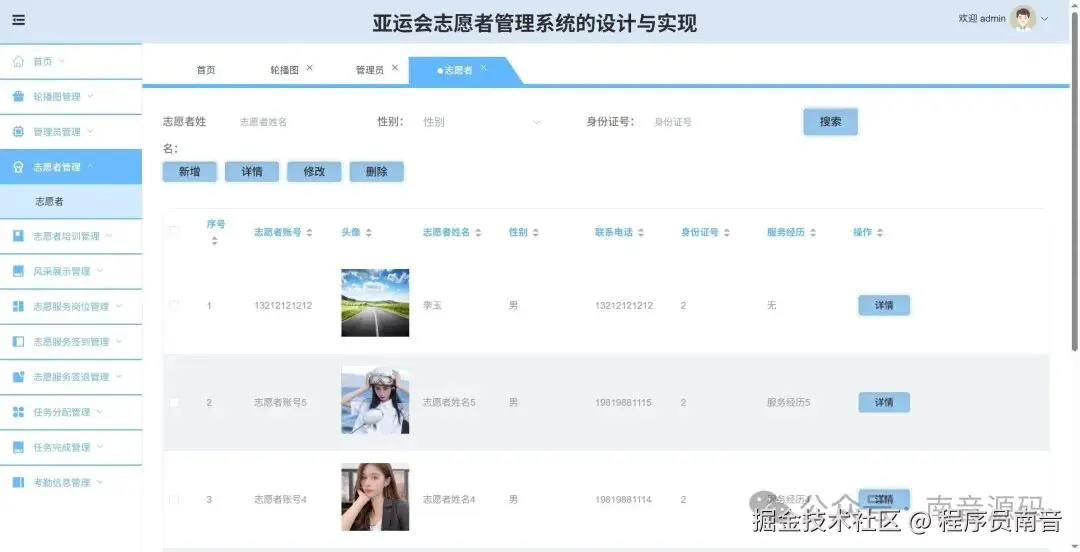
Task: Click sort arrows on 头像 column
Action: click(368, 233)
